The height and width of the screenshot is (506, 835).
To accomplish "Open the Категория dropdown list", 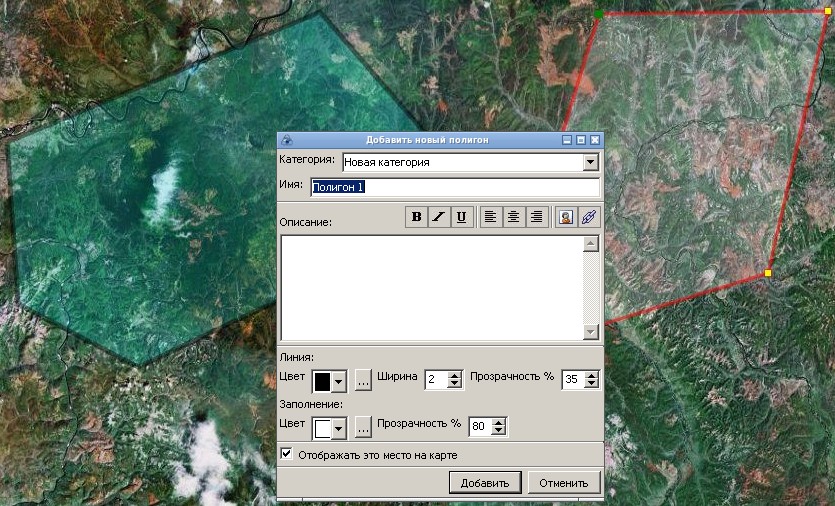I will tap(590, 162).
